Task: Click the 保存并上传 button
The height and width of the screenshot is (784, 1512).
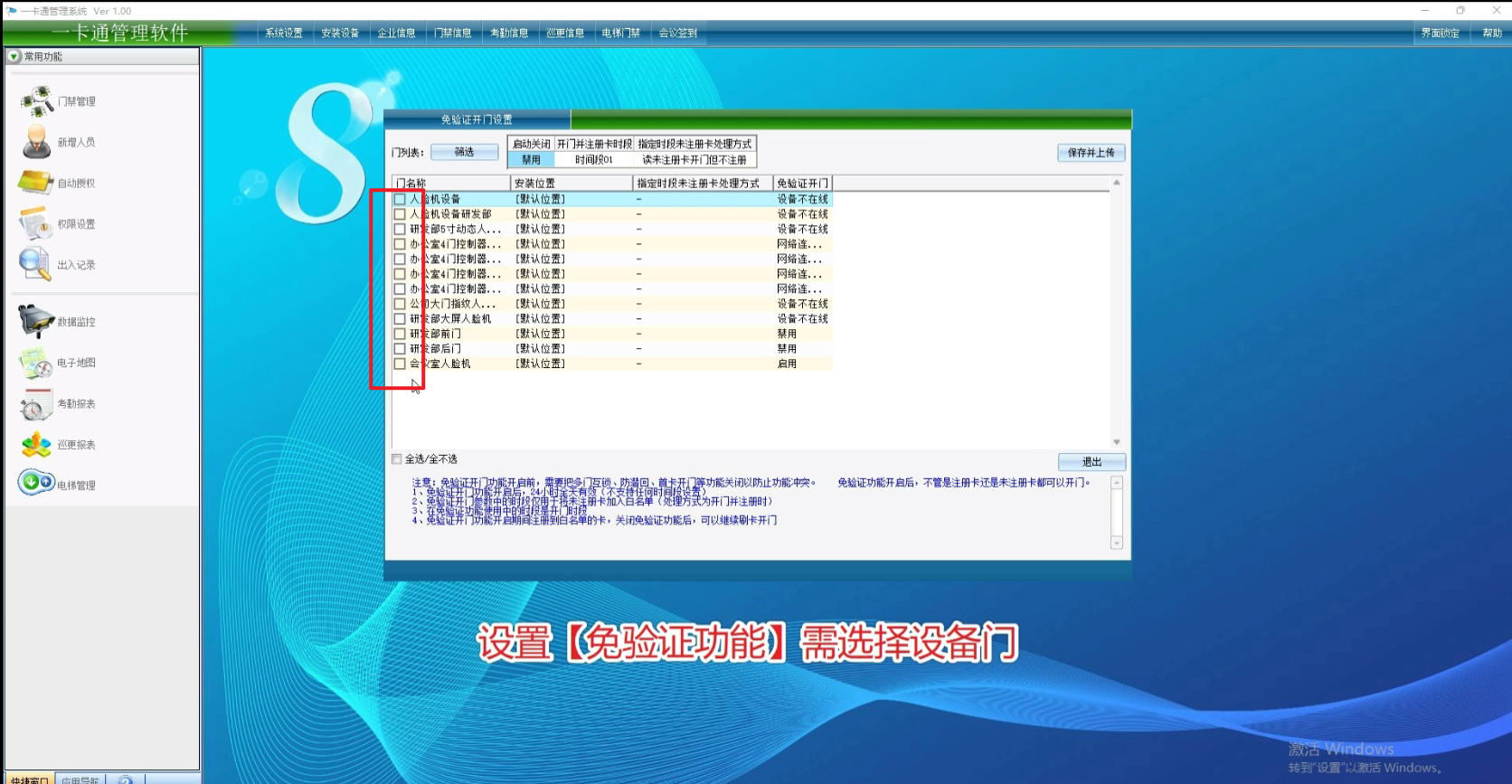Action: pos(1091,153)
